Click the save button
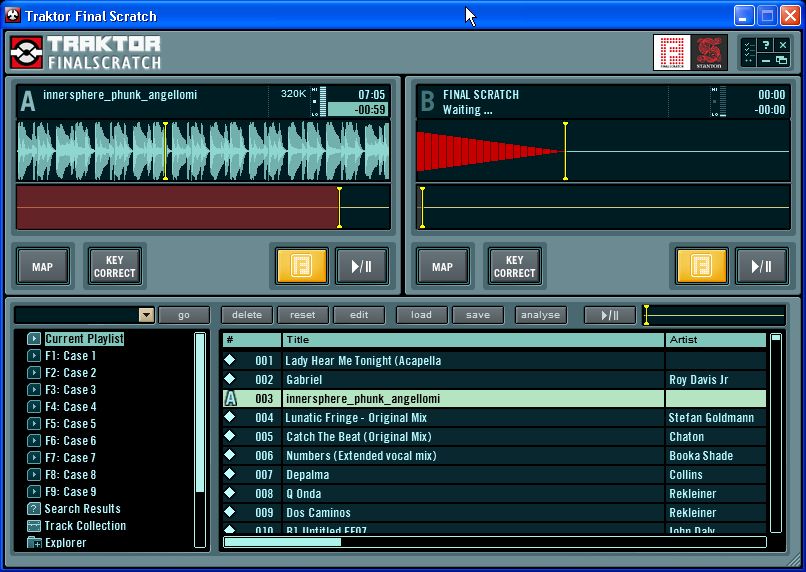 pos(478,315)
